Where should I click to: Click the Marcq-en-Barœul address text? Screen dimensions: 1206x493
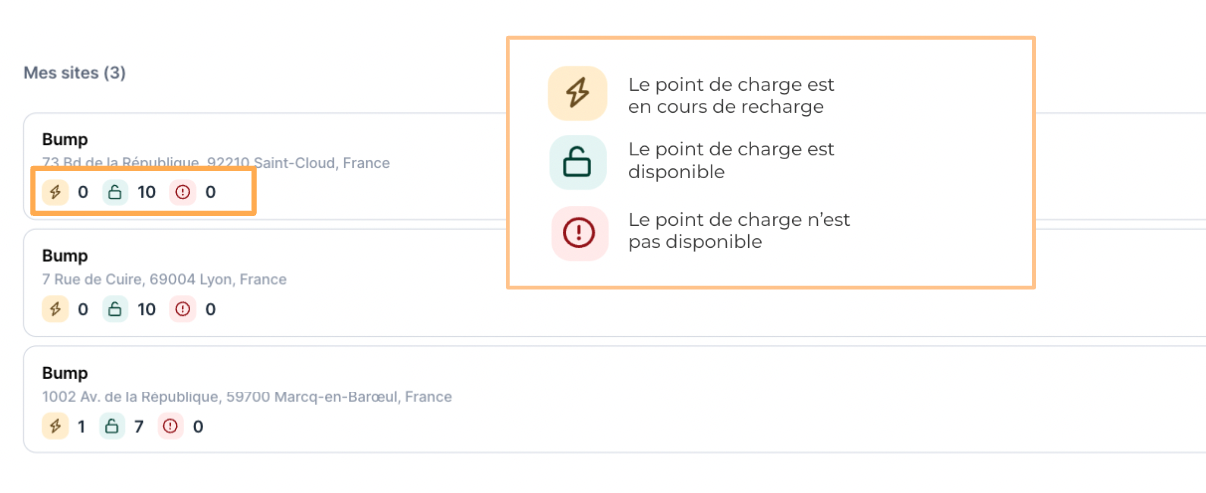coord(246,397)
